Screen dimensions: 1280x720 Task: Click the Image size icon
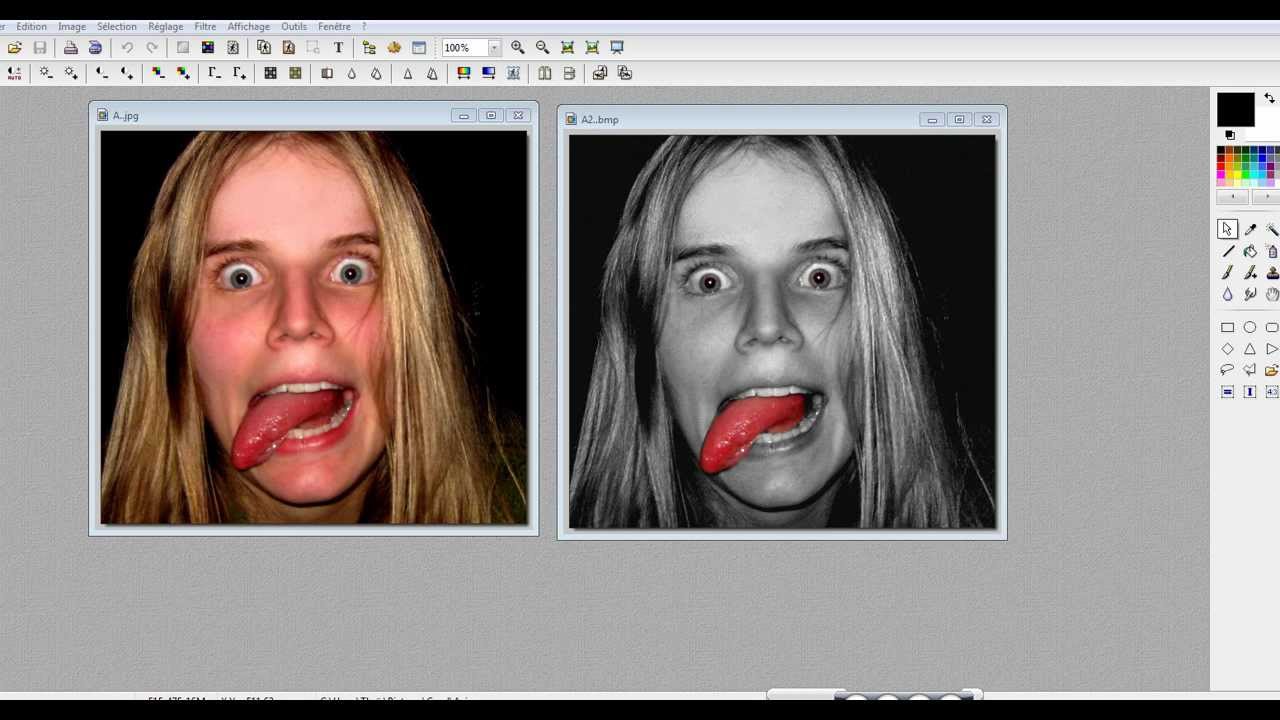coord(264,47)
